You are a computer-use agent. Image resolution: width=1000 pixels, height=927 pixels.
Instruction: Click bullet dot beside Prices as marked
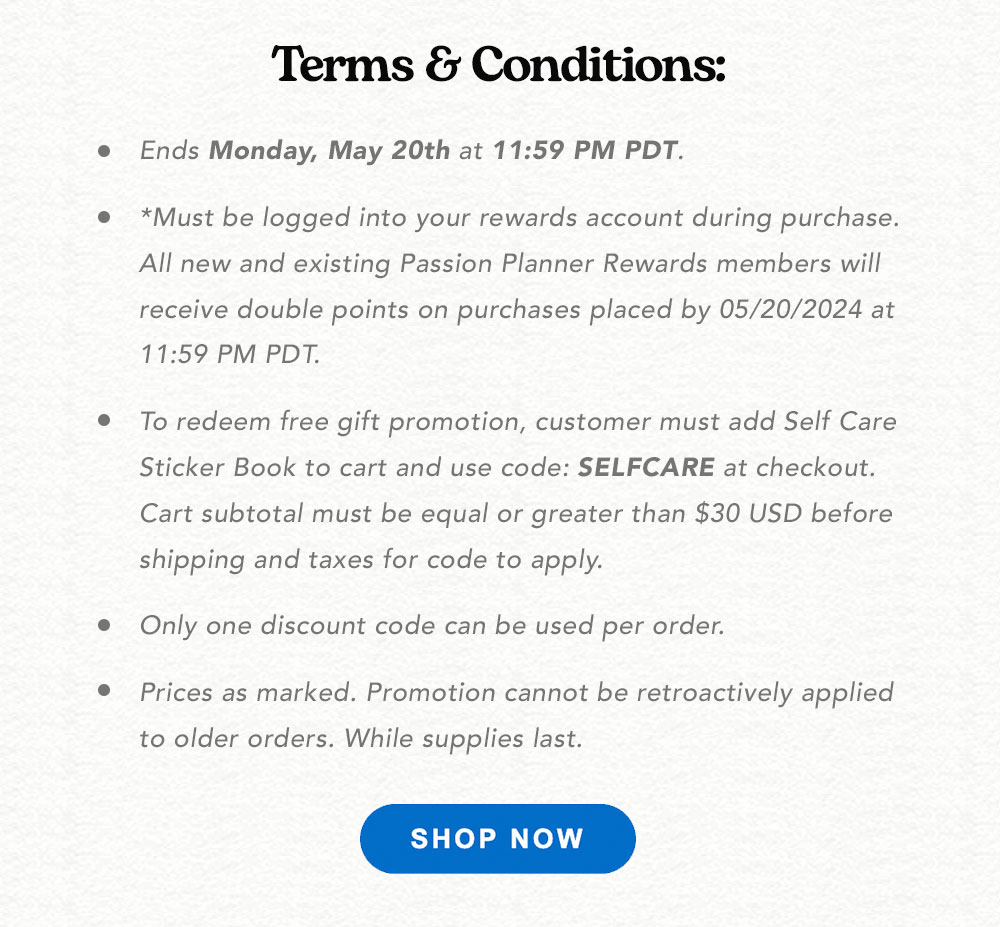click(x=104, y=690)
